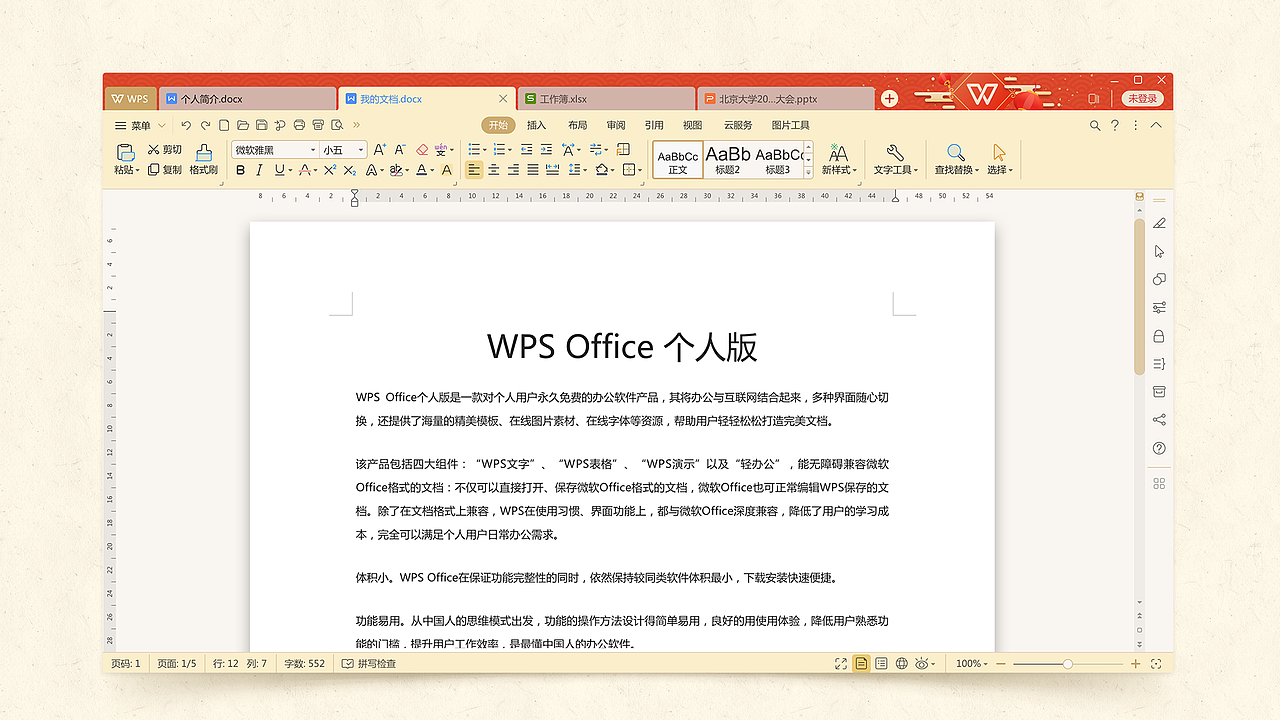Add a new tab with plus button
The height and width of the screenshot is (720, 1280).
(x=889, y=98)
